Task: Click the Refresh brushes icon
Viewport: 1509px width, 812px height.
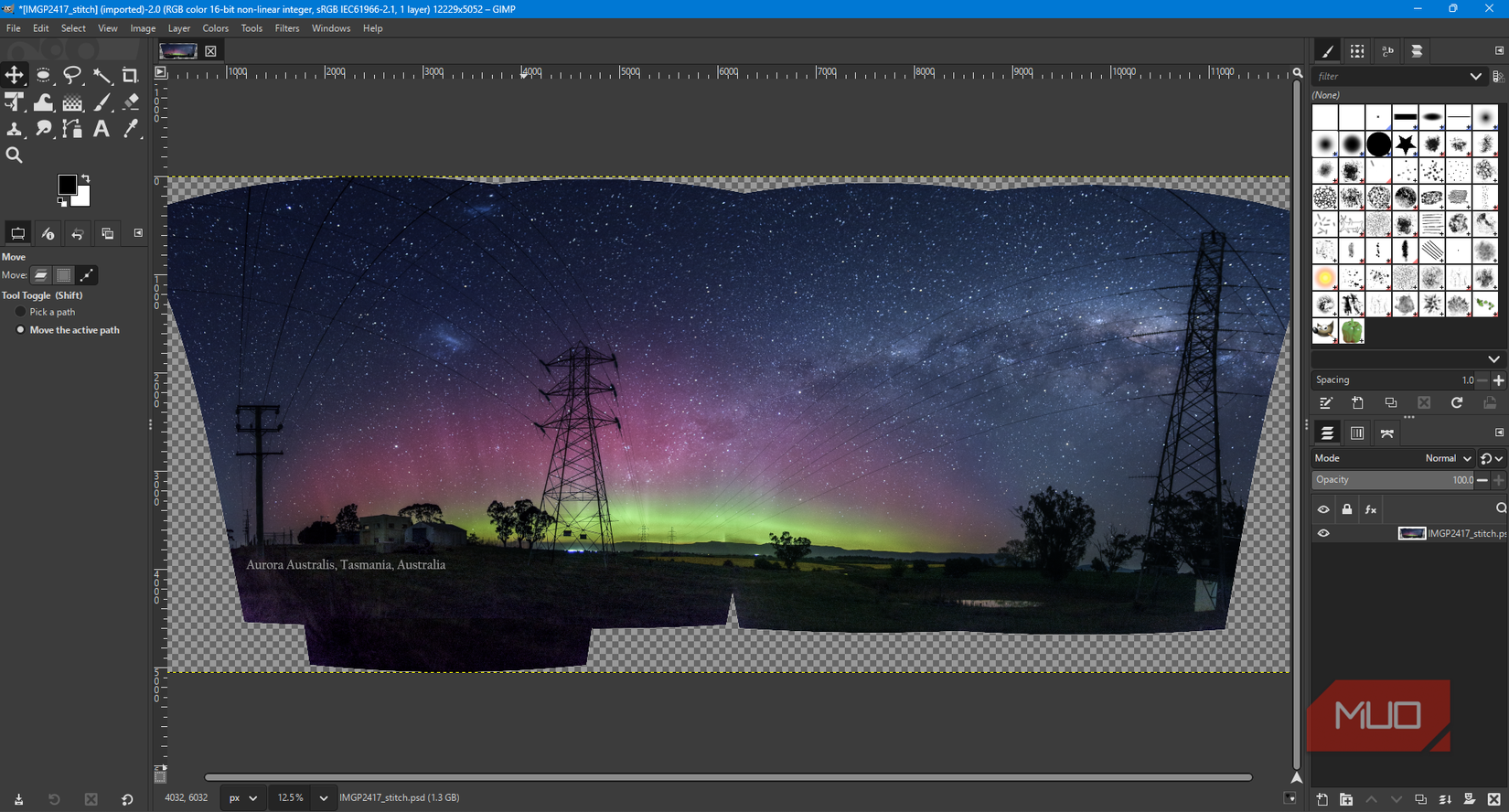Action: click(1457, 403)
